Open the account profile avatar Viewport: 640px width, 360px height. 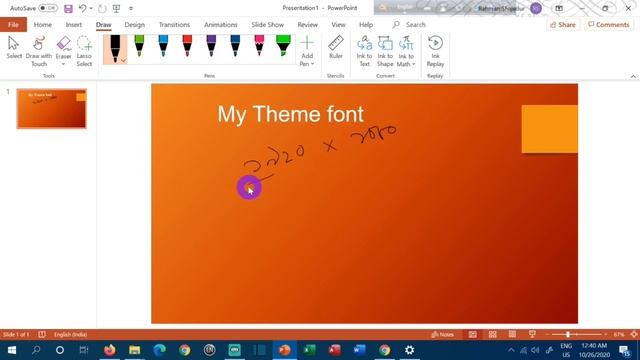pos(536,8)
